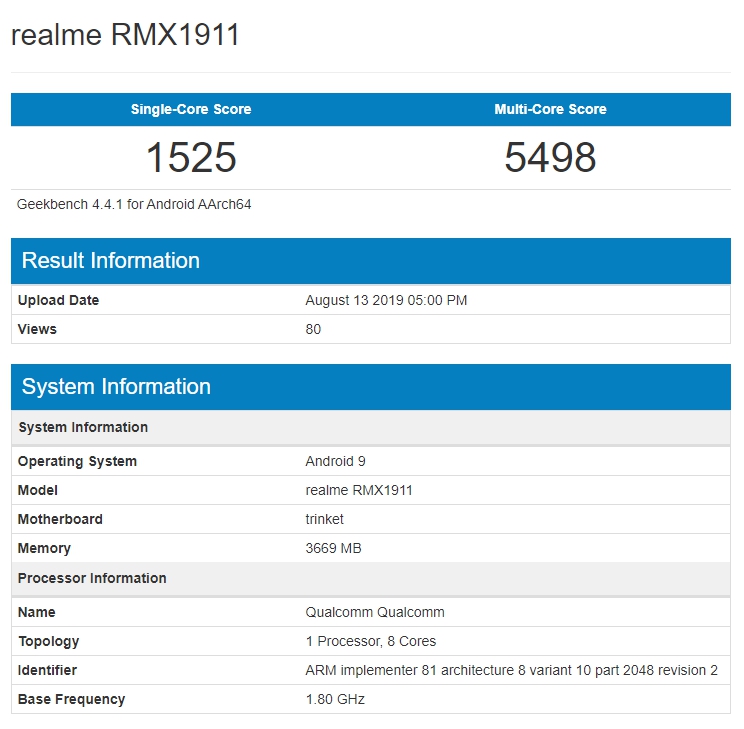Select the single-core score value 1525
This screenshot has width=744, height=729.
pos(191,158)
